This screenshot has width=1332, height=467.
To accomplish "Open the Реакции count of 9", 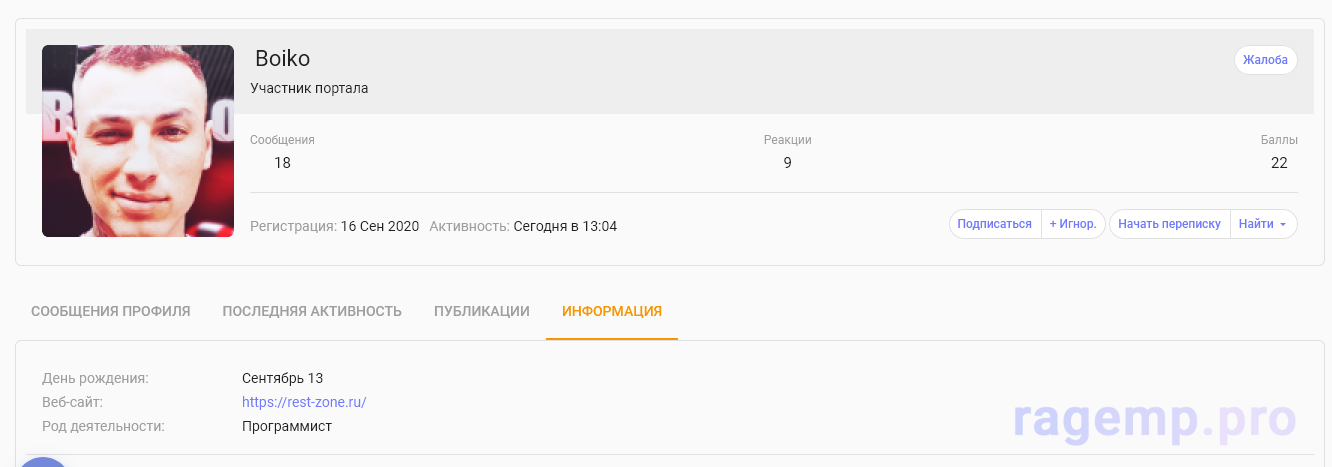I will click(787, 163).
